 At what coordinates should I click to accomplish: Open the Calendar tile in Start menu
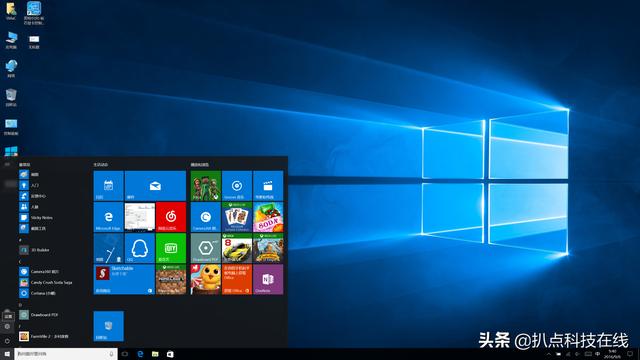tap(108, 186)
